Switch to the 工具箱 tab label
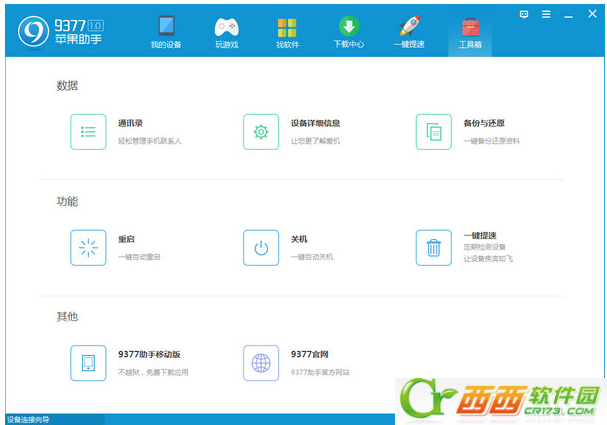Screen dimensions: 607x425 click(470, 45)
